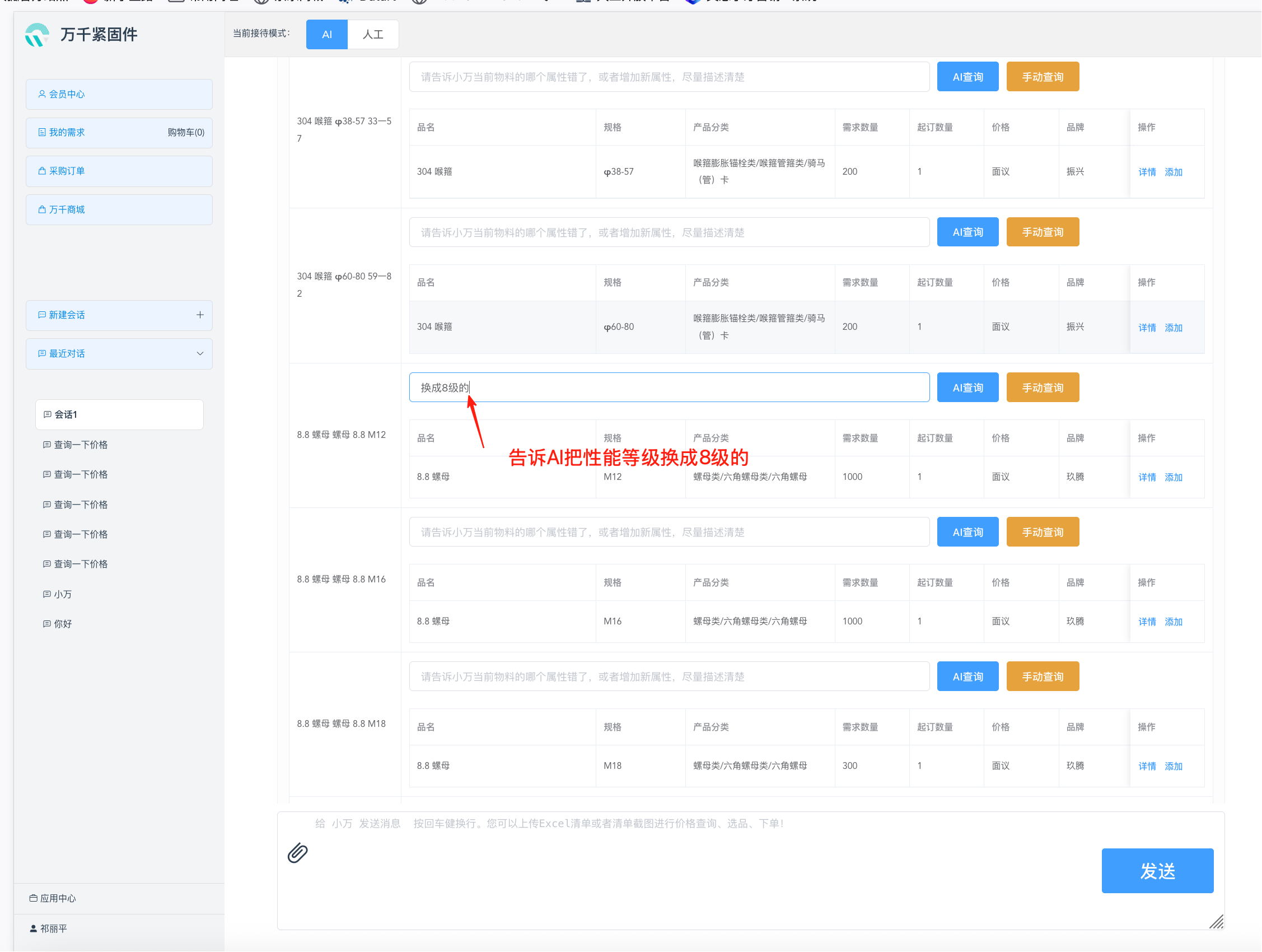Click the 万千紧固件 logo icon

click(x=38, y=35)
